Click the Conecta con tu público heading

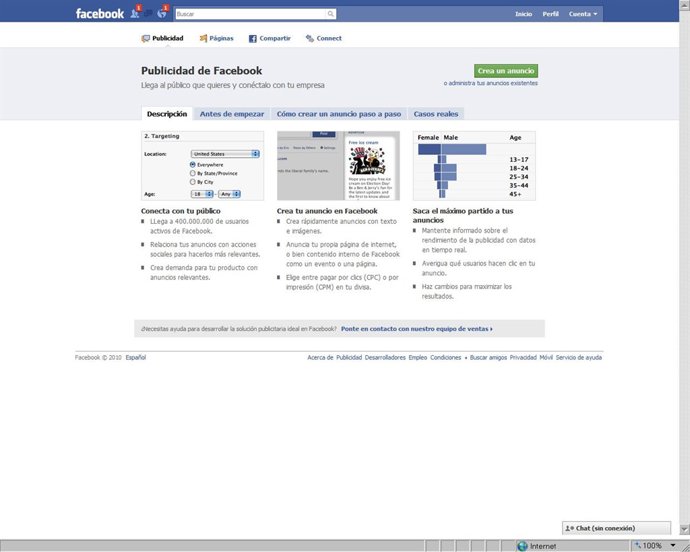coord(181,211)
